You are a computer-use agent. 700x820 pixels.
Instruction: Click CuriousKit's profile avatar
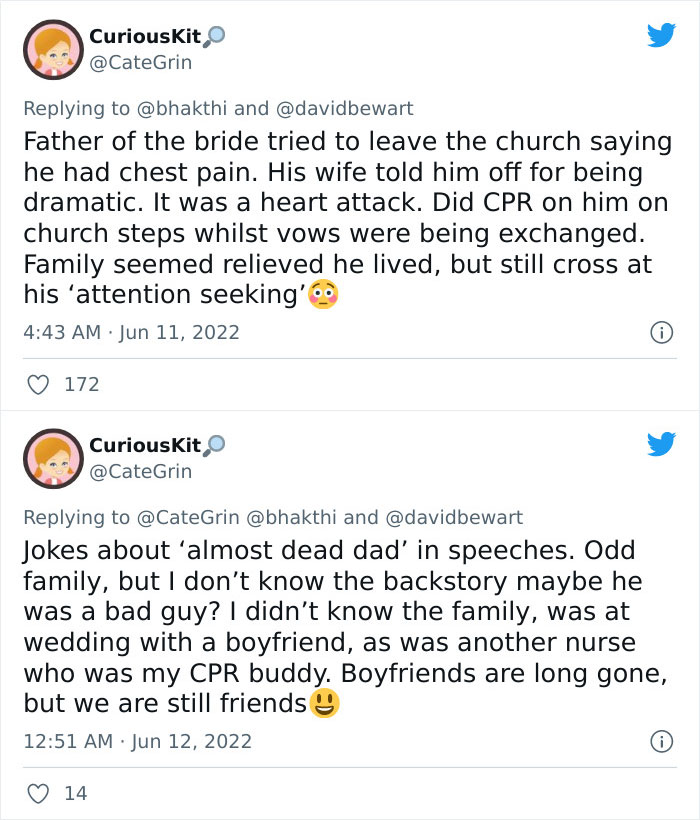54,48
